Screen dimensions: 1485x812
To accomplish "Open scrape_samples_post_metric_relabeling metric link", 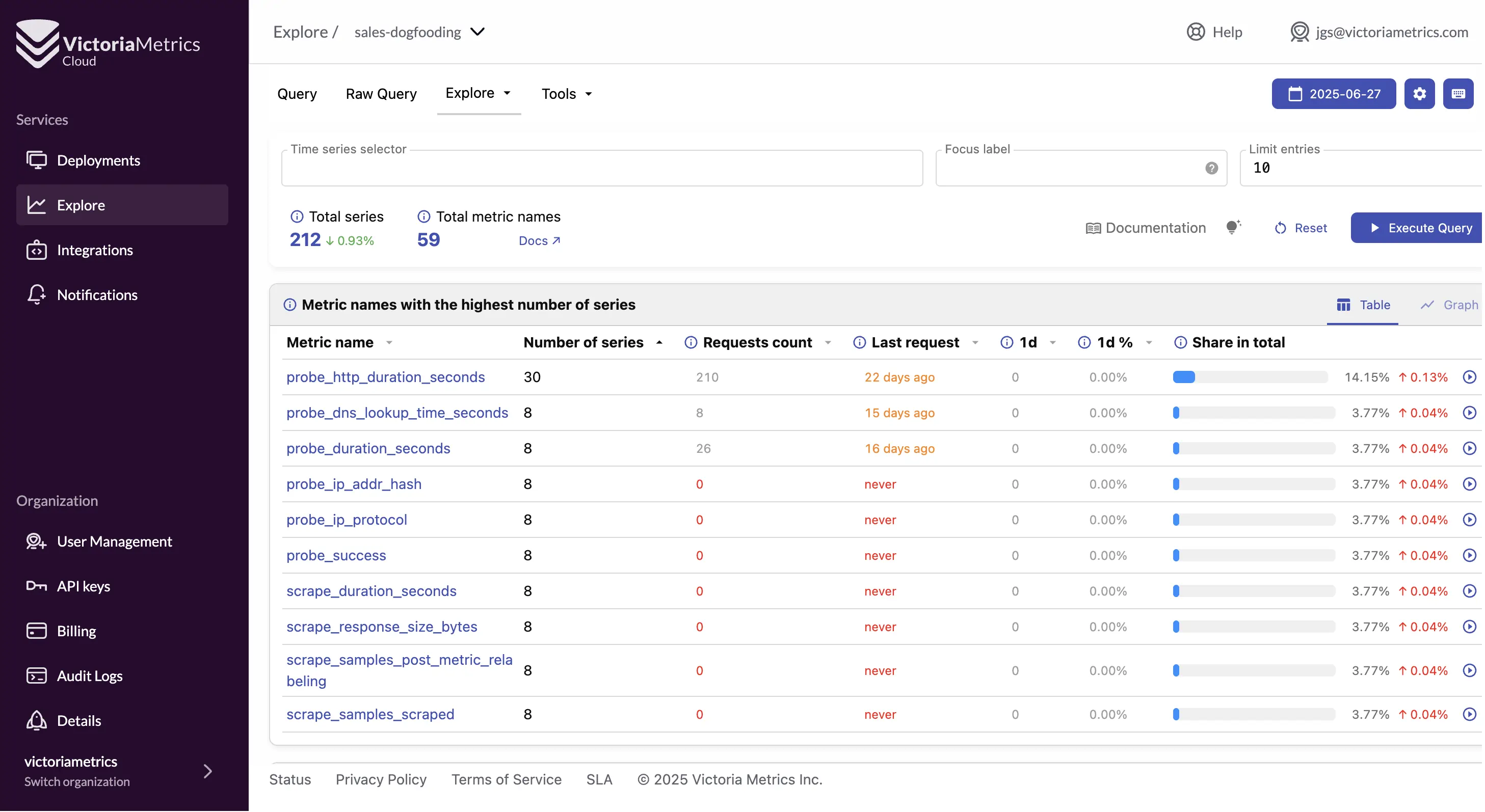I will tap(400, 671).
